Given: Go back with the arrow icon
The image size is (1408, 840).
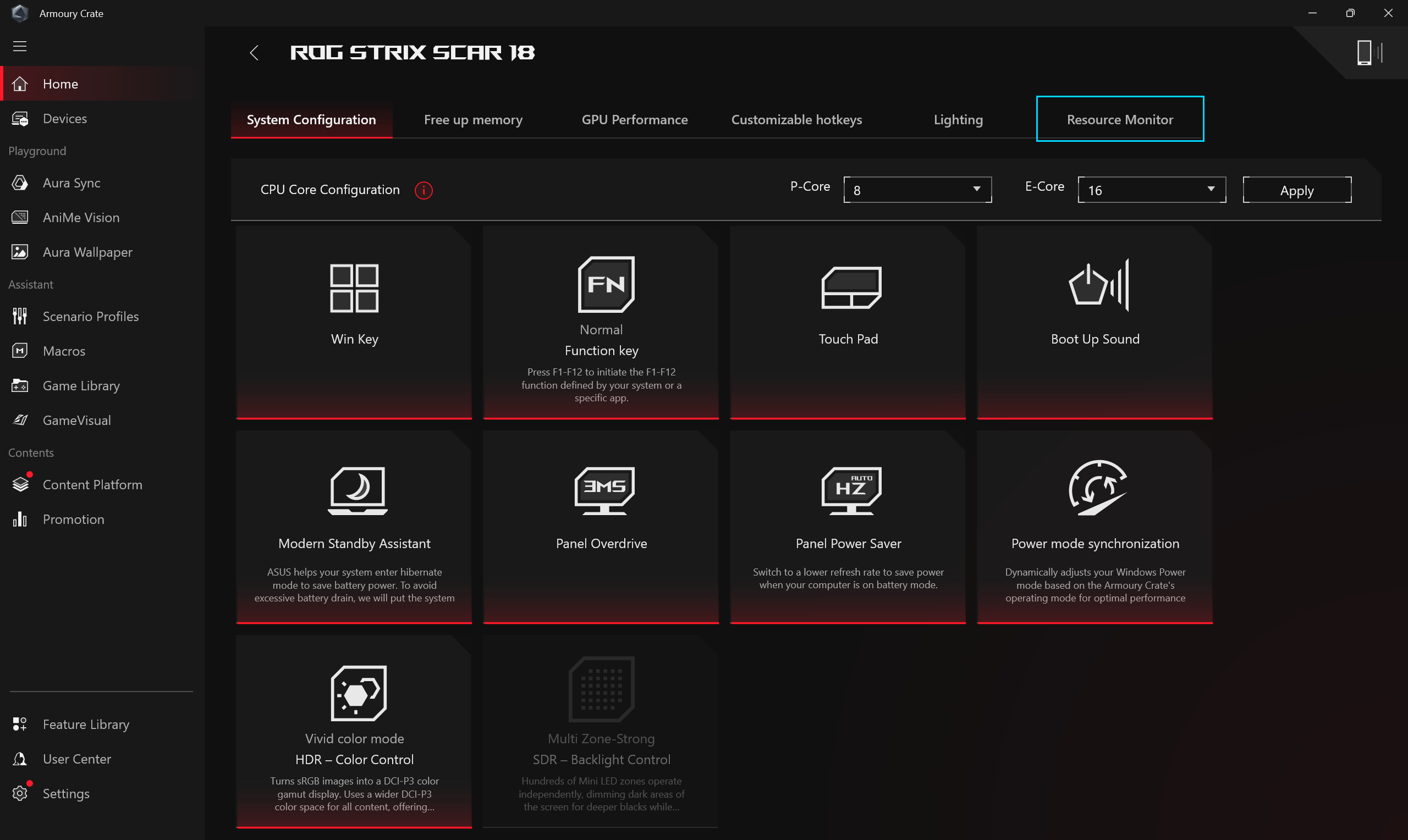Looking at the screenshot, I should tap(254, 53).
